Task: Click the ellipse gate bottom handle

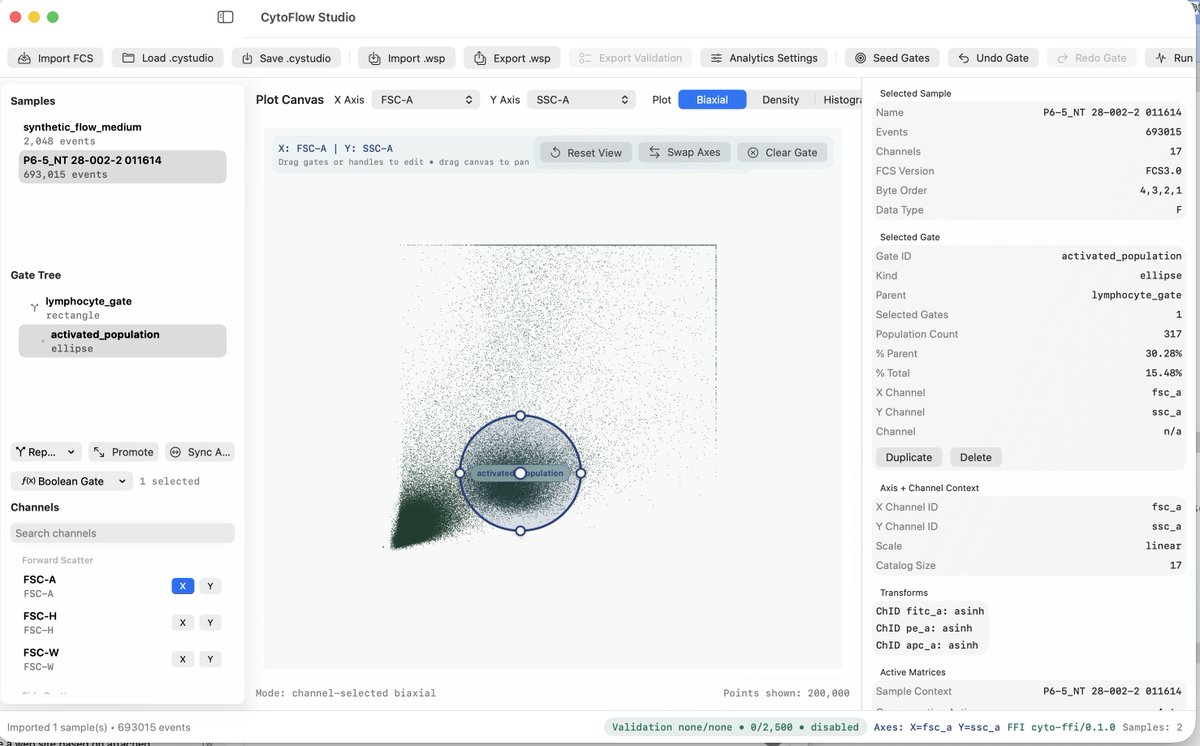Action: [520, 531]
